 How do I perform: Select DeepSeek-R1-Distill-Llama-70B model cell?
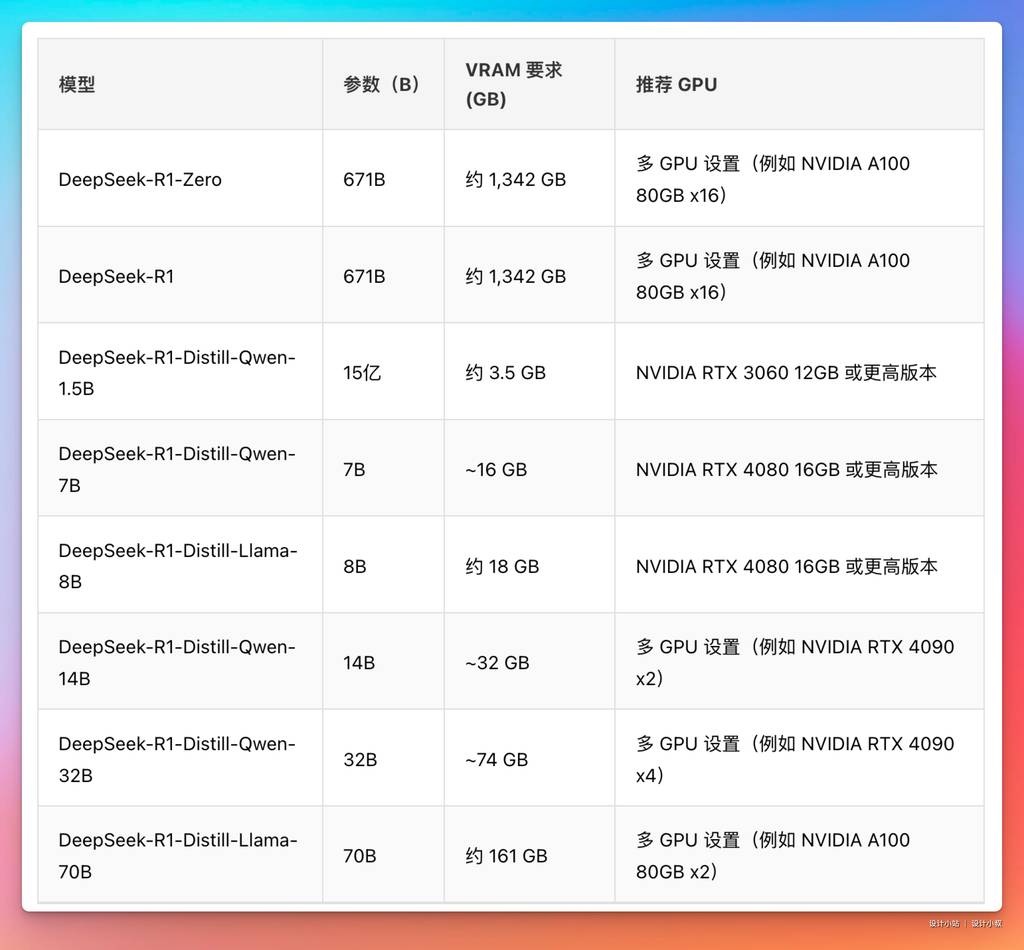pos(178,856)
